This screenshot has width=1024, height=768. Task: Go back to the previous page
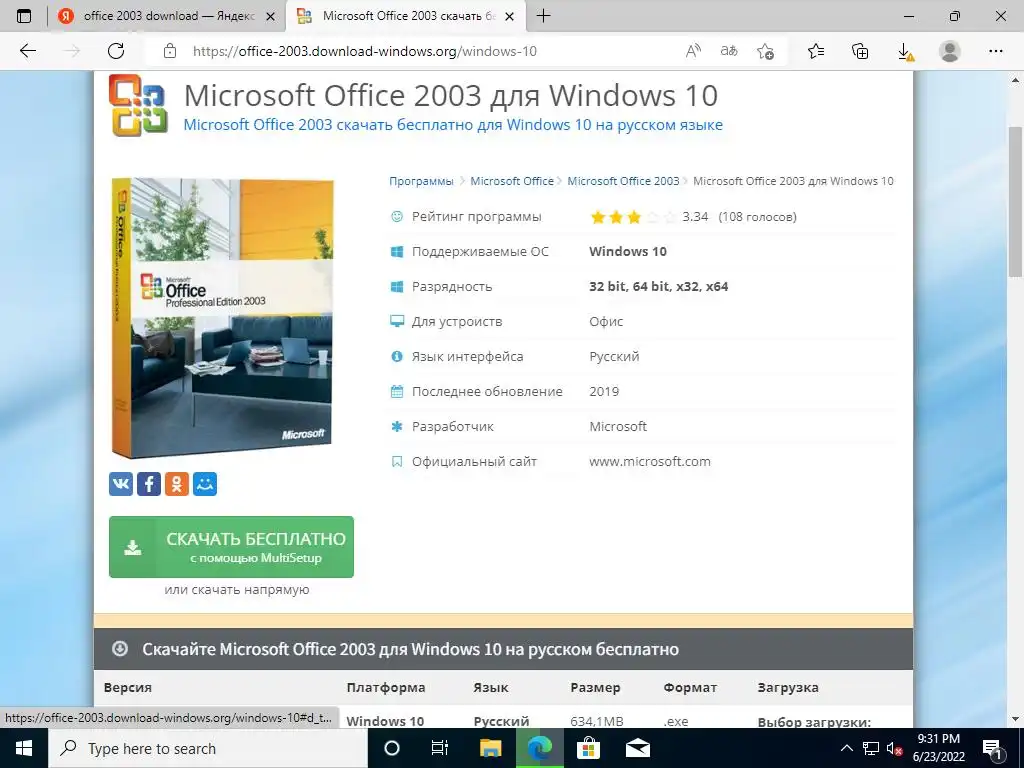tap(27, 51)
